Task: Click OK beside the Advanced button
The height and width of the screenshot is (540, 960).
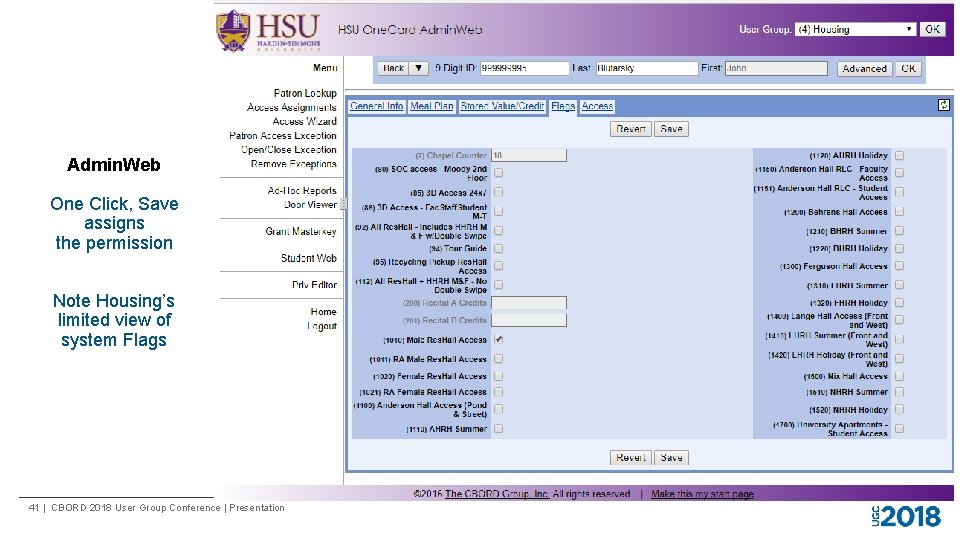Action: tap(908, 69)
